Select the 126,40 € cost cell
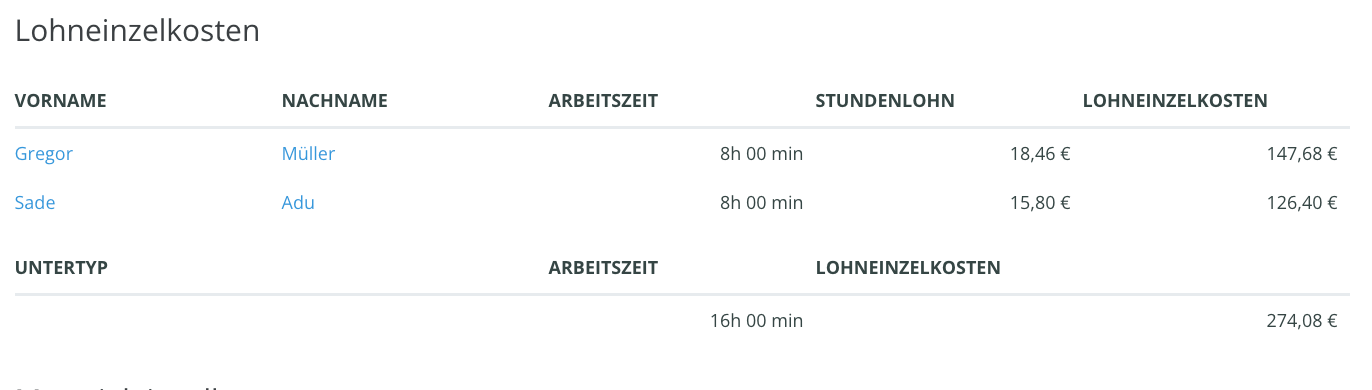The image size is (1372, 390). tap(1301, 203)
